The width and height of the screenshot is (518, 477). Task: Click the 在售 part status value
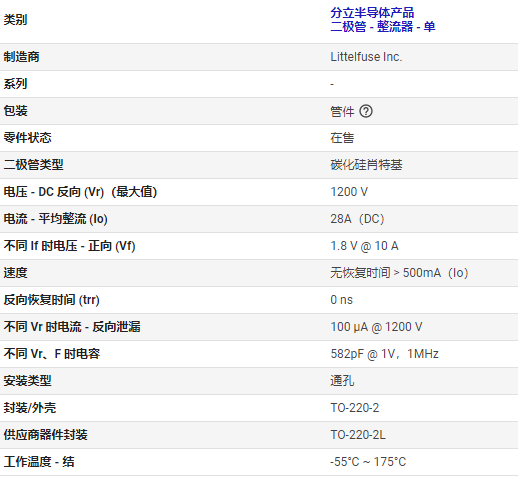coord(342,138)
